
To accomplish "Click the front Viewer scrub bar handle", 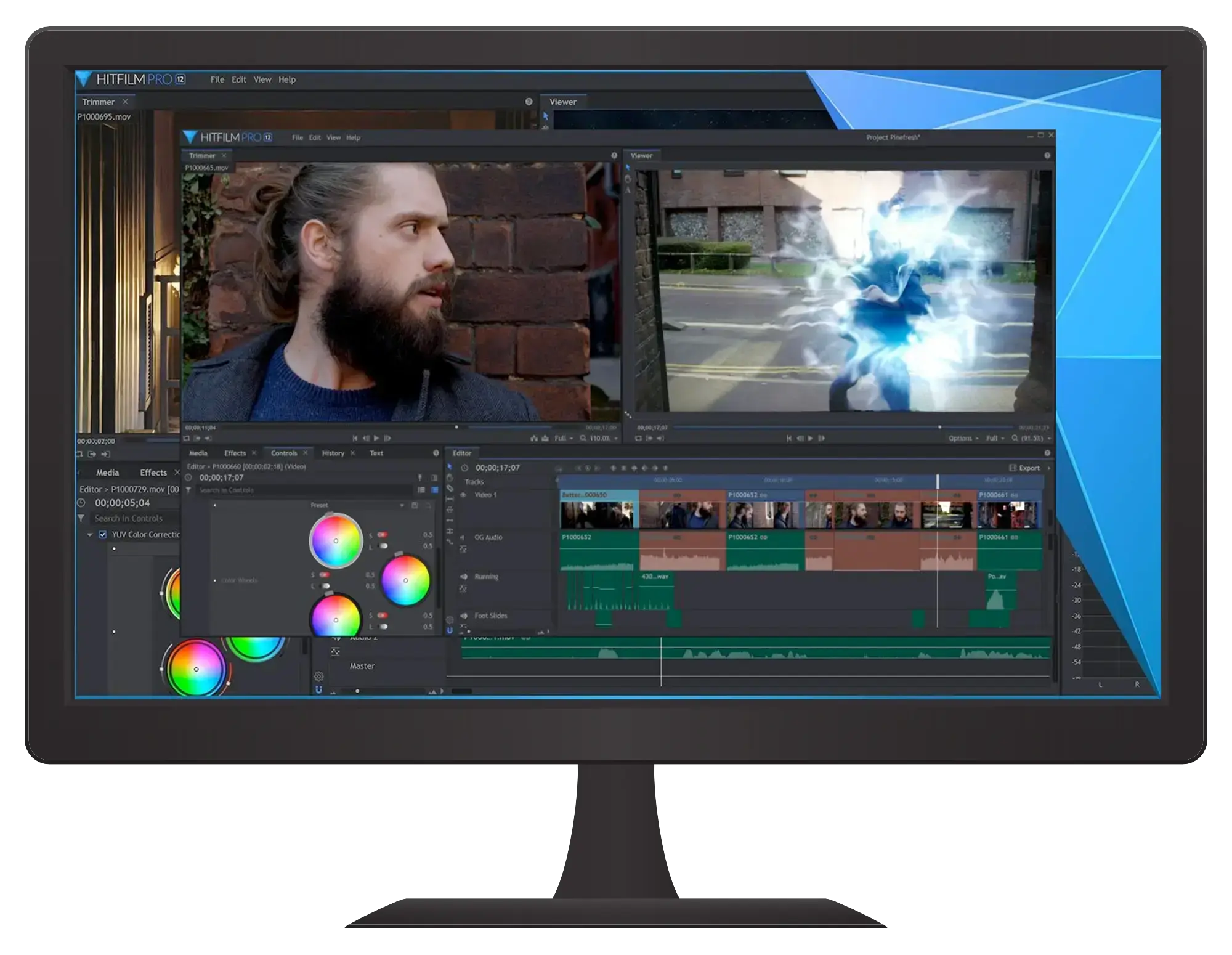I will click(939, 427).
